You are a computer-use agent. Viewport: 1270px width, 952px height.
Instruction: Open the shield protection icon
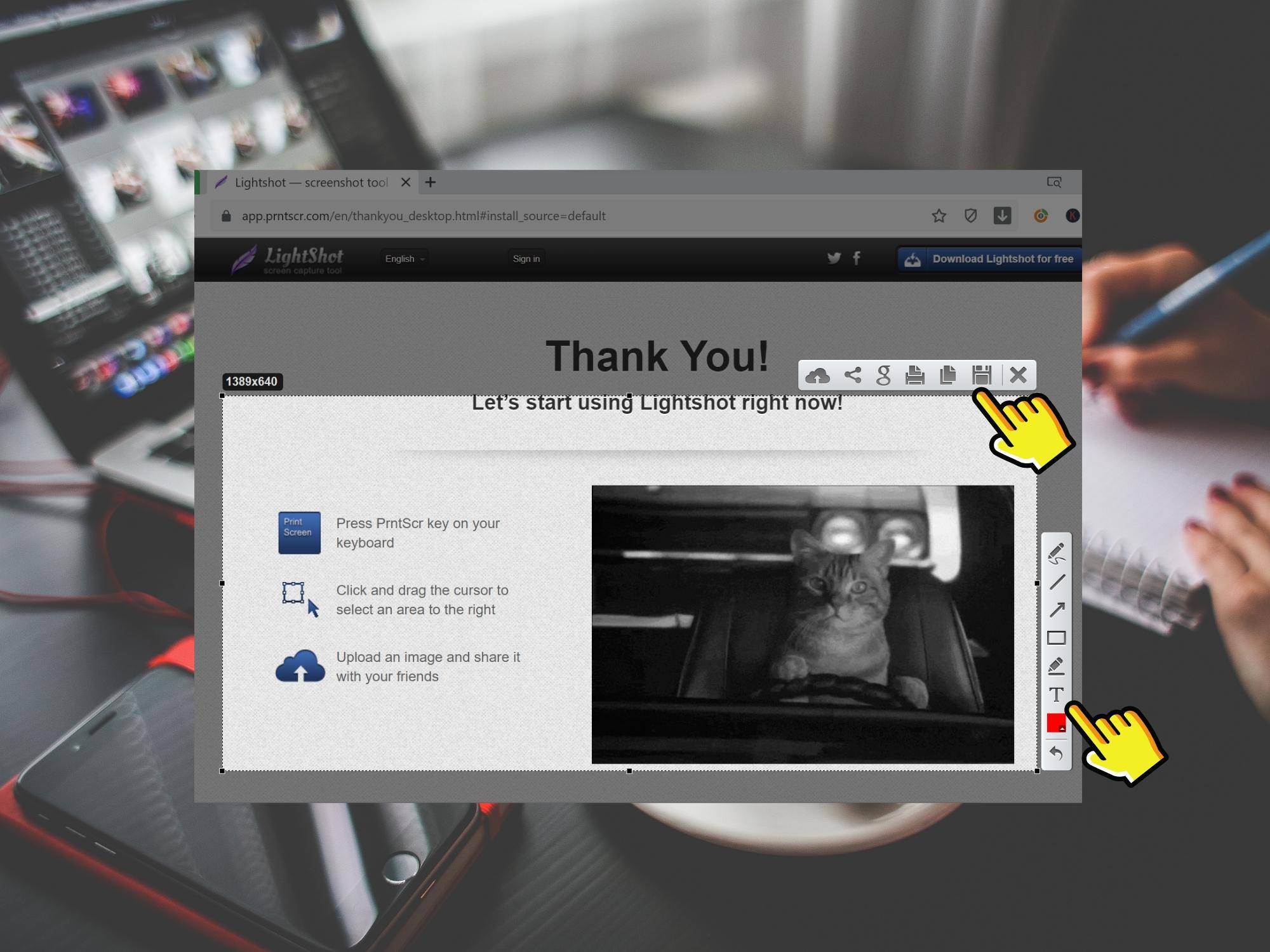(x=970, y=216)
